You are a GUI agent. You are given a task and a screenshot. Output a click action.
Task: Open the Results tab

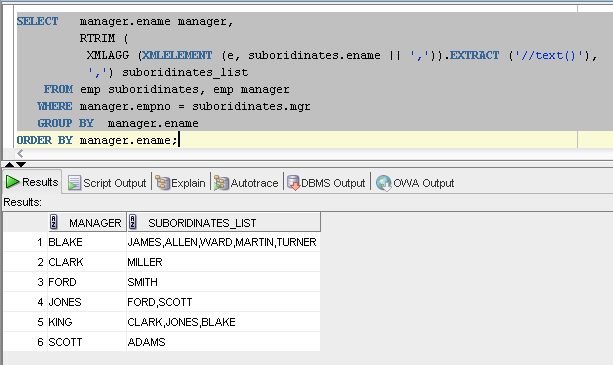tap(32, 182)
